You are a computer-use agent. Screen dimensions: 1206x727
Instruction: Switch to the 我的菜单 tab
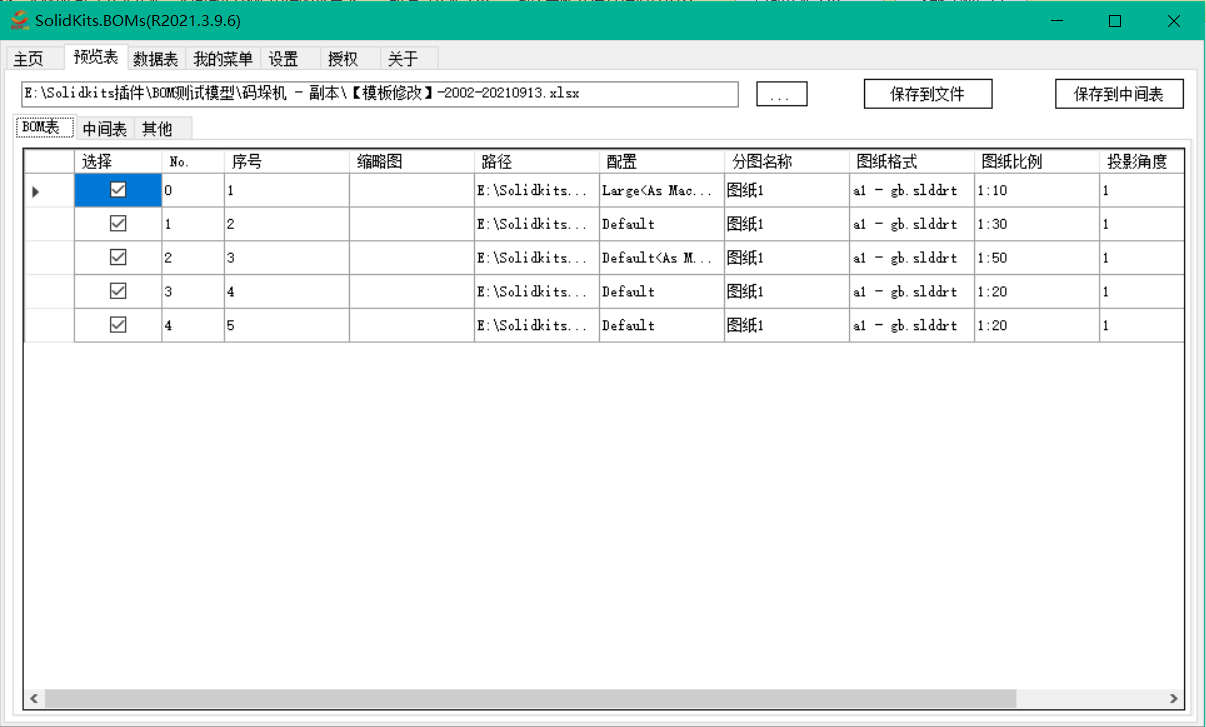pos(221,58)
